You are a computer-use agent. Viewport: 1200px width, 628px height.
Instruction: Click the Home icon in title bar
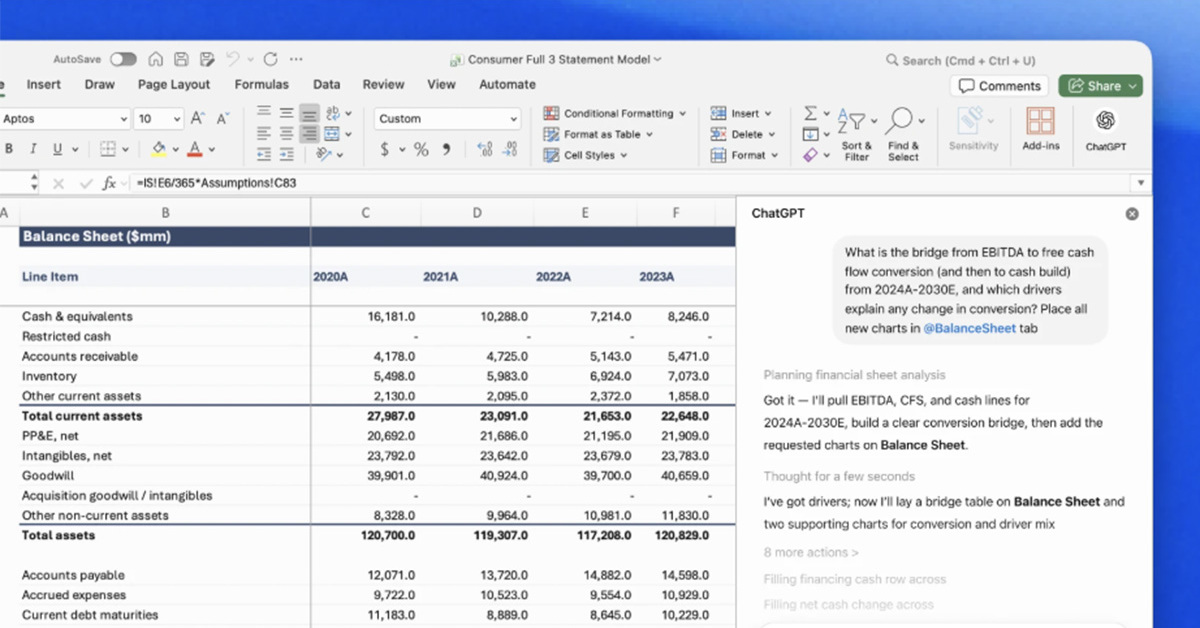pos(155,60)
